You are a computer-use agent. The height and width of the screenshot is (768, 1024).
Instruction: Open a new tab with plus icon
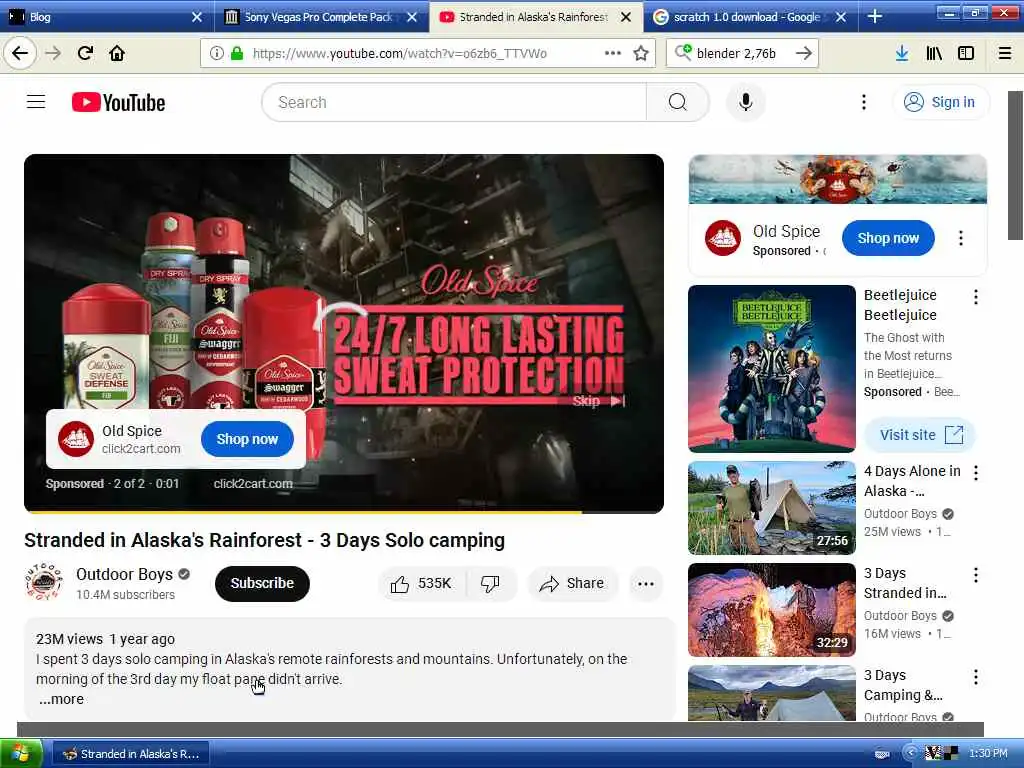pos(875,17)
